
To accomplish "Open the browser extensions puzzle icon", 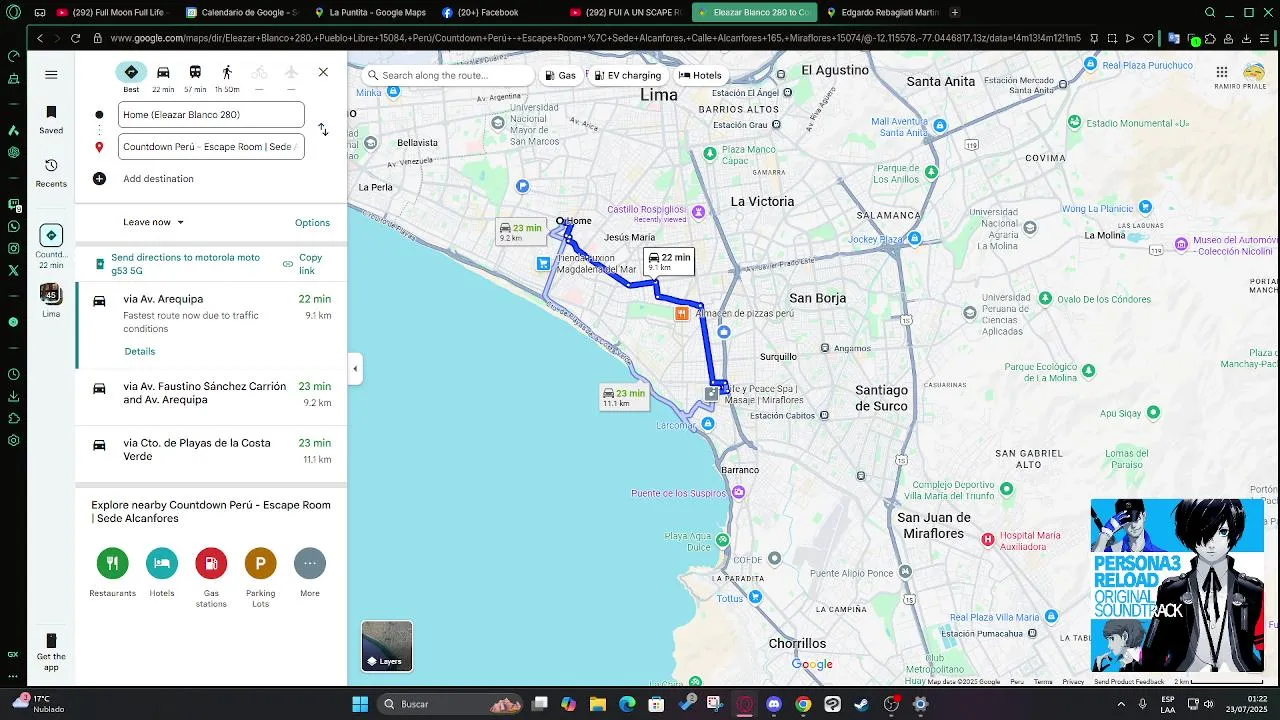I will pos(1210,38).
